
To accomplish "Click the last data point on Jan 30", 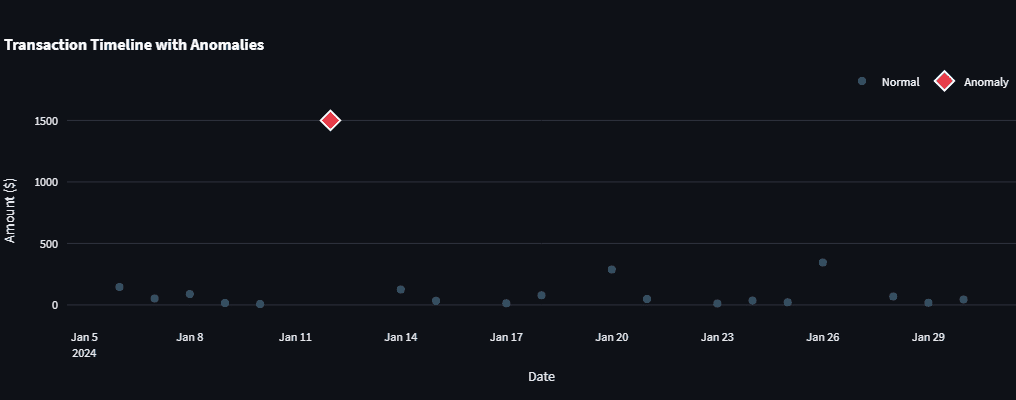I will coord(964,300).
